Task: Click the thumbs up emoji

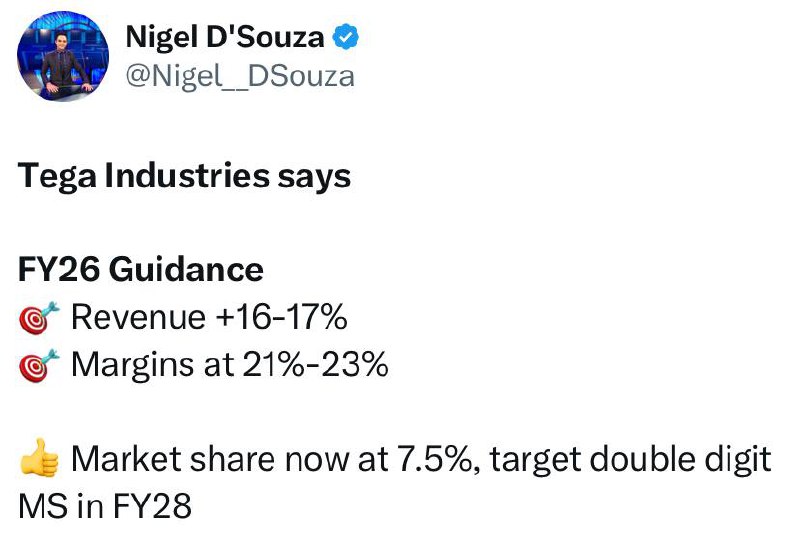Action: (39, 458)
